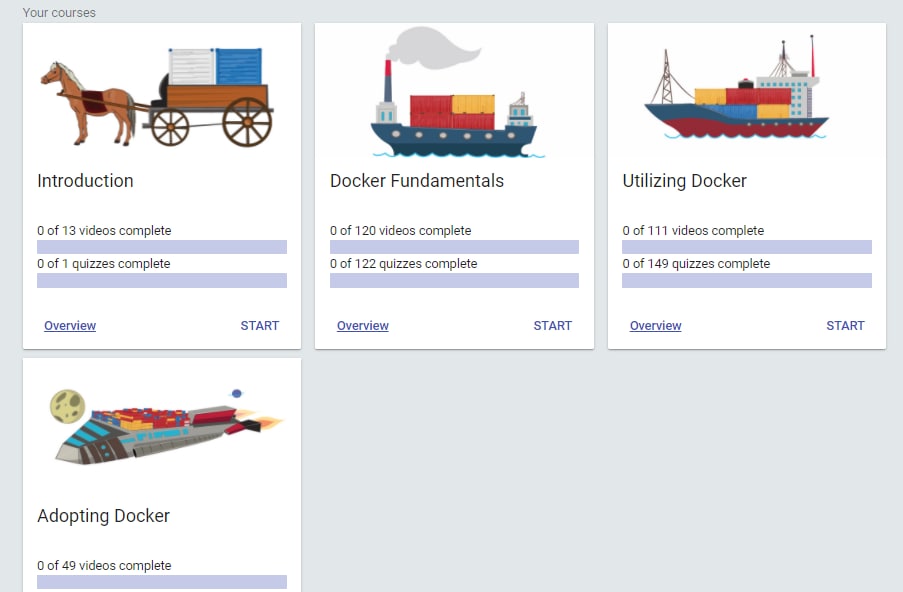Screen dimensions: 903x592
Task: Open the Utilizing Docker Overview link
Action: click(x=656, y=326)
